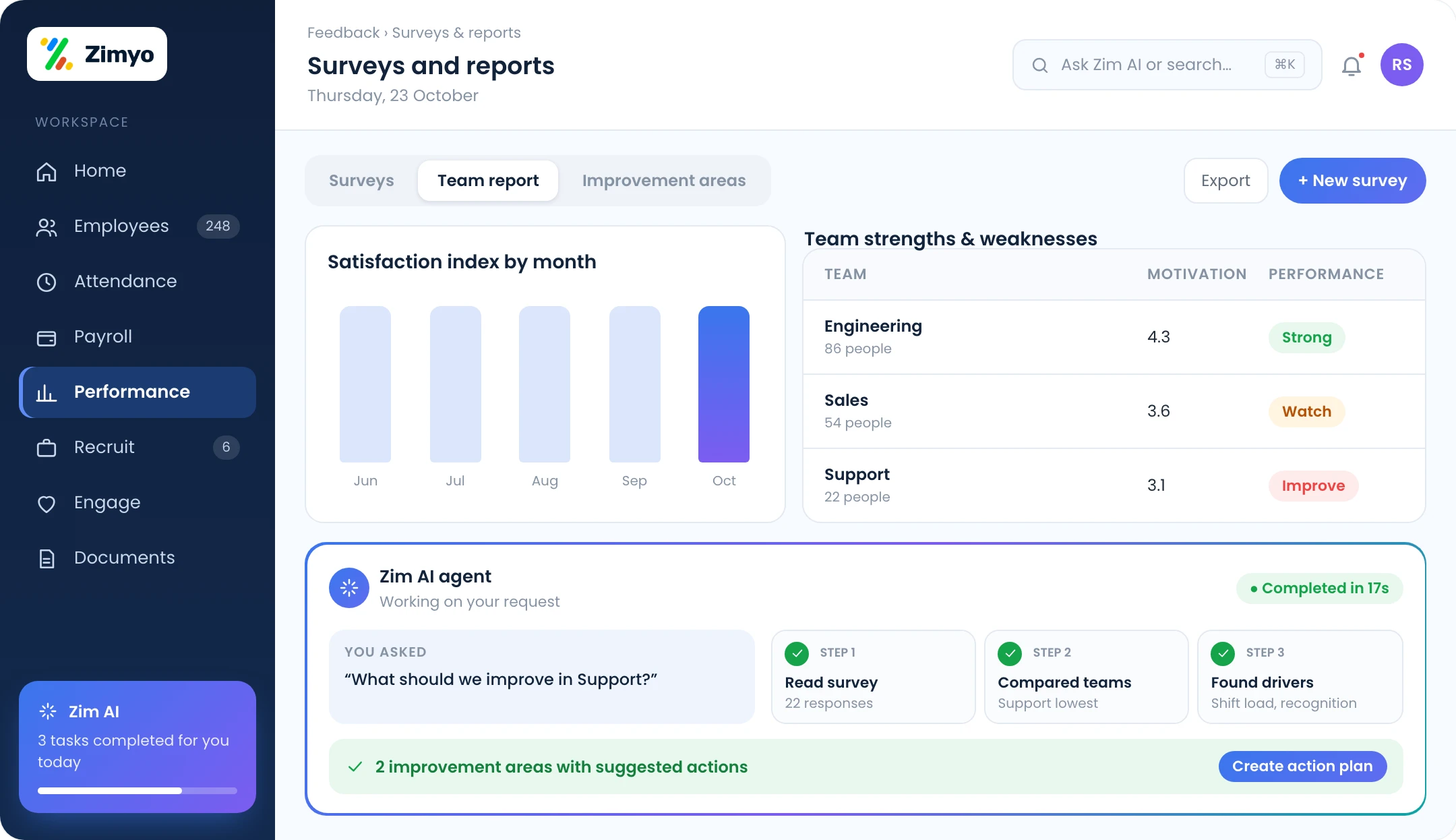Image resolution: width=1456 pixels, height=840 pixels.
Task: Click the Recruit briefcase icon
Action: click(47, 448)
